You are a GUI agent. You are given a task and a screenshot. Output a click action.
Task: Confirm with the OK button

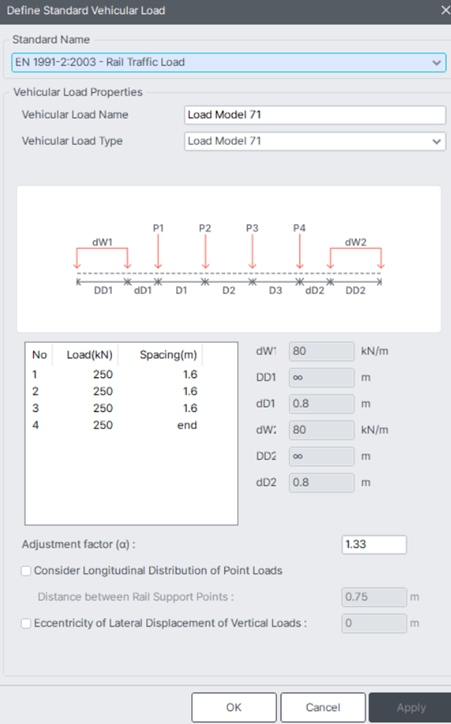[234, 707]
